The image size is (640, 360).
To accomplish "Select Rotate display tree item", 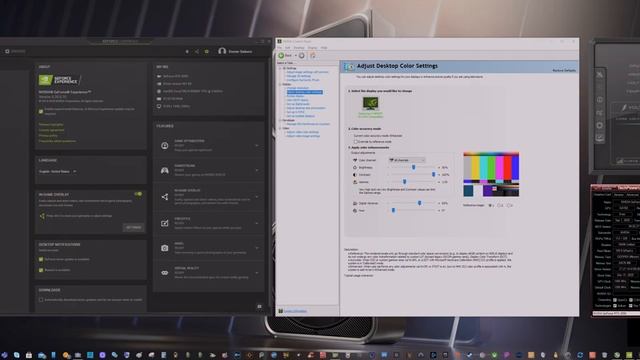I will (295, 96).
